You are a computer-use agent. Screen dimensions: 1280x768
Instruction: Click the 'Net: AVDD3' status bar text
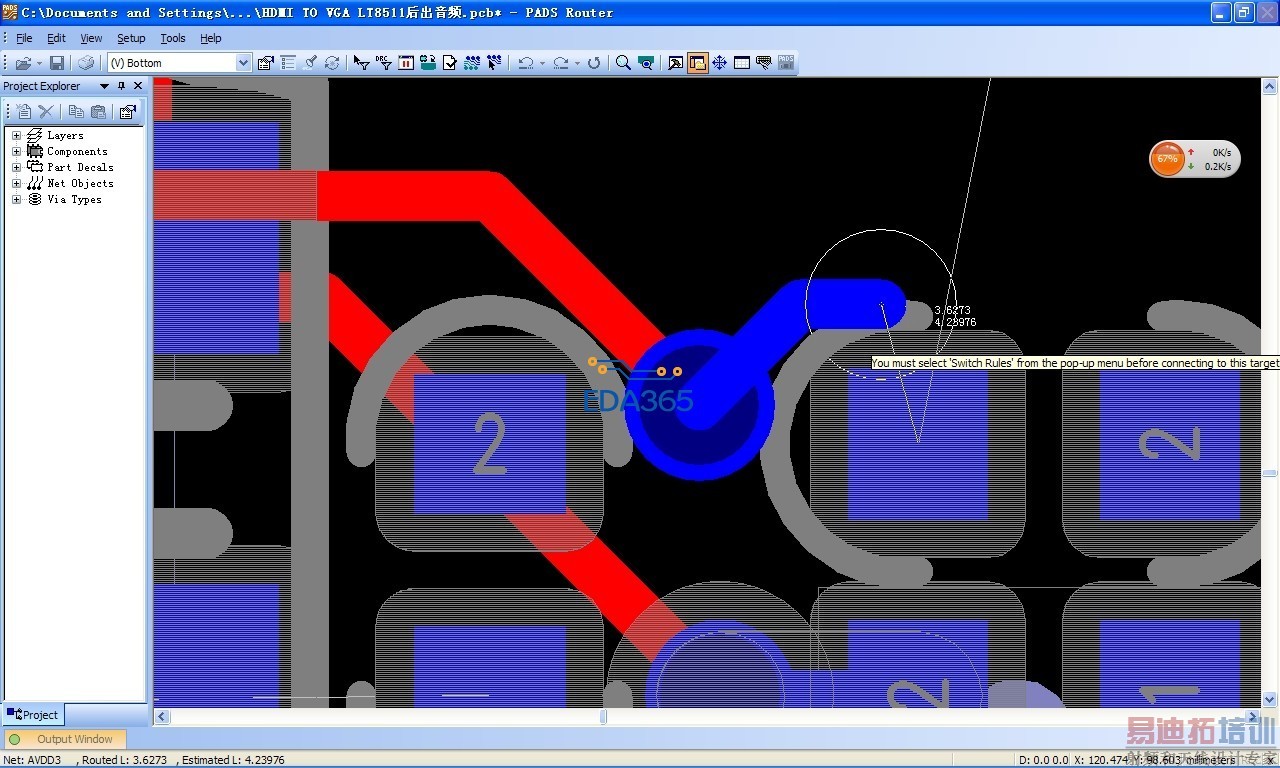coord(33,760)
